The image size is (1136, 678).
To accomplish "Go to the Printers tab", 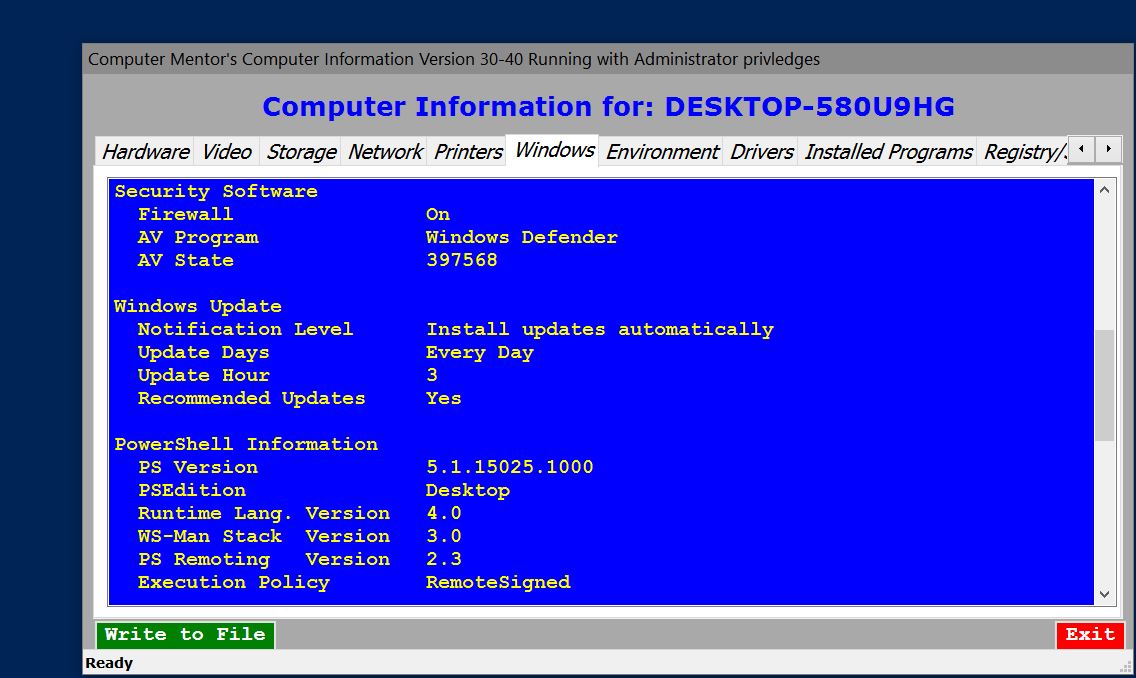I will tap(467, 152).
